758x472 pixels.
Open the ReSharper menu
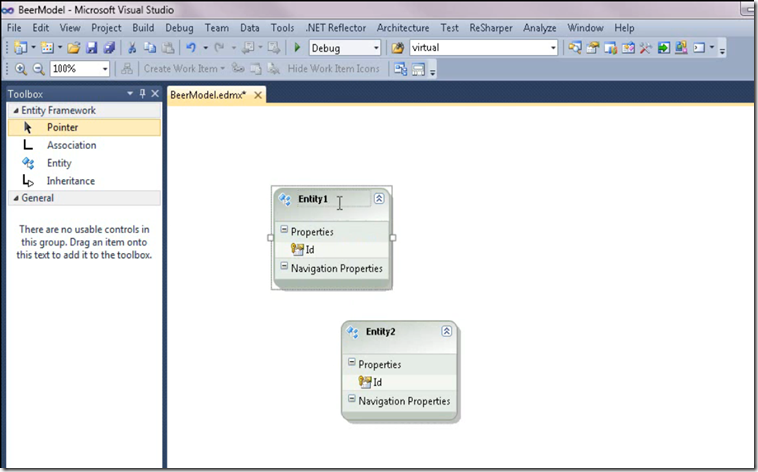pyautogui.click(x=491, y=28)
